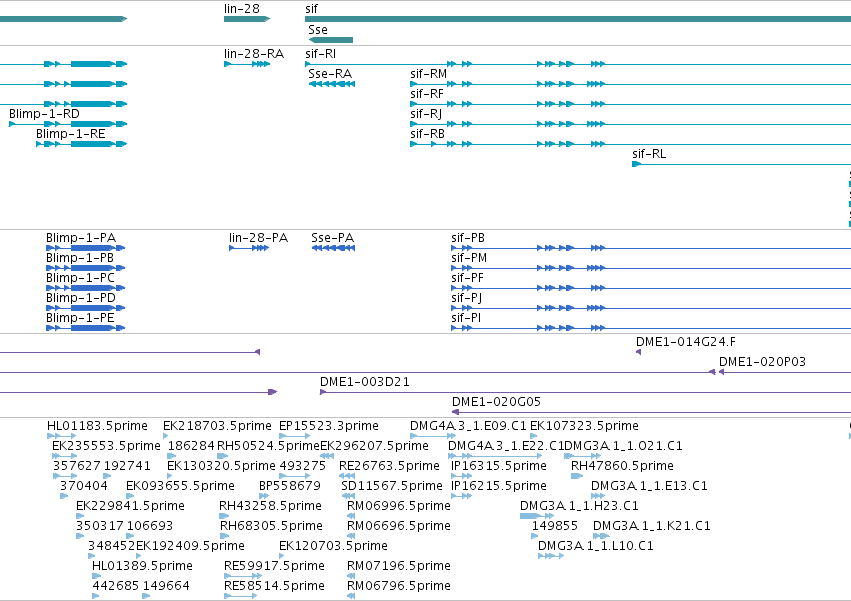Click the sif-RJ transcript label
Viewport: 851px width, 601px height.
click(x=426, y=113)
